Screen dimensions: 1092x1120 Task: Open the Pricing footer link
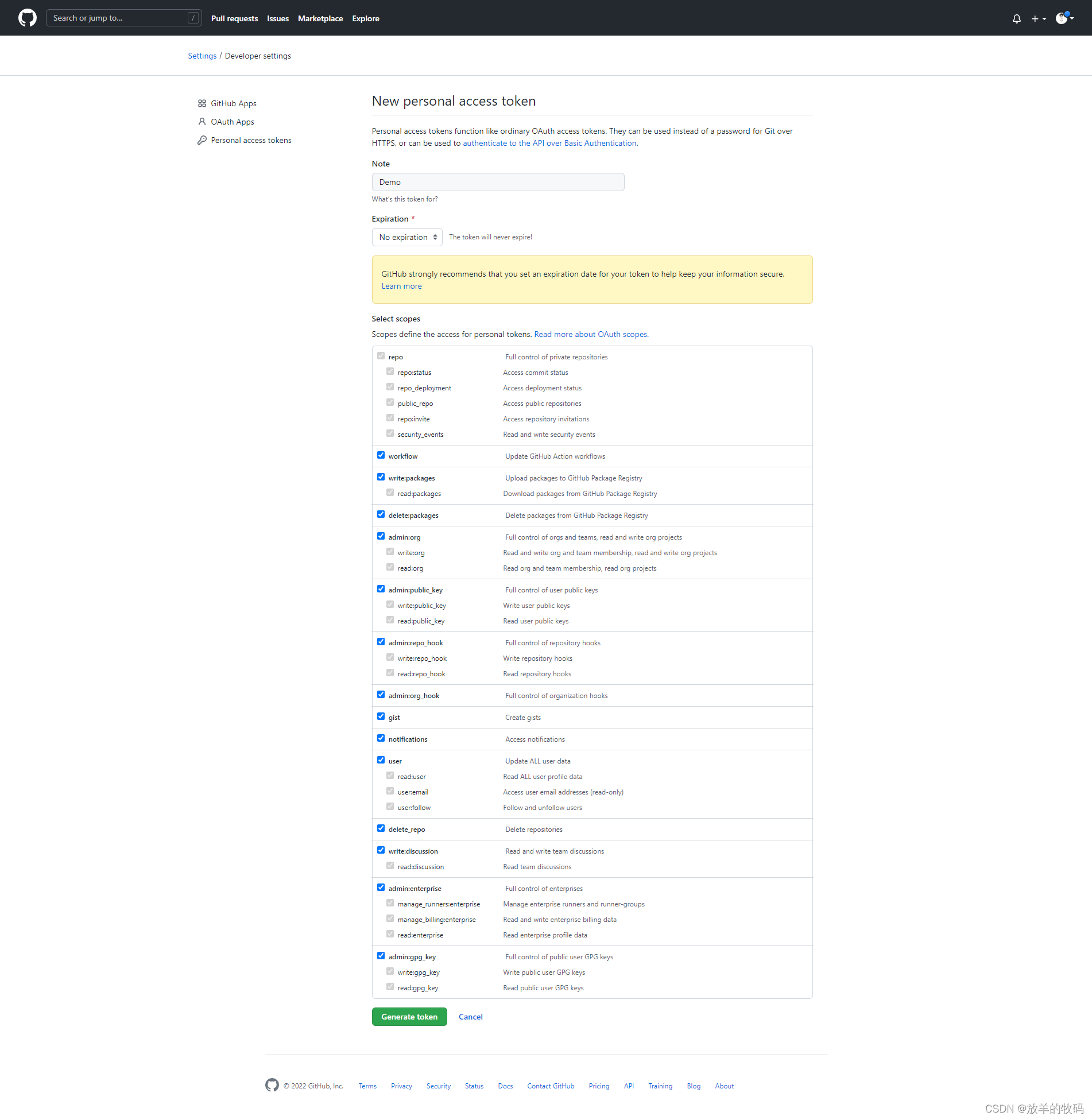(599, 1086)
